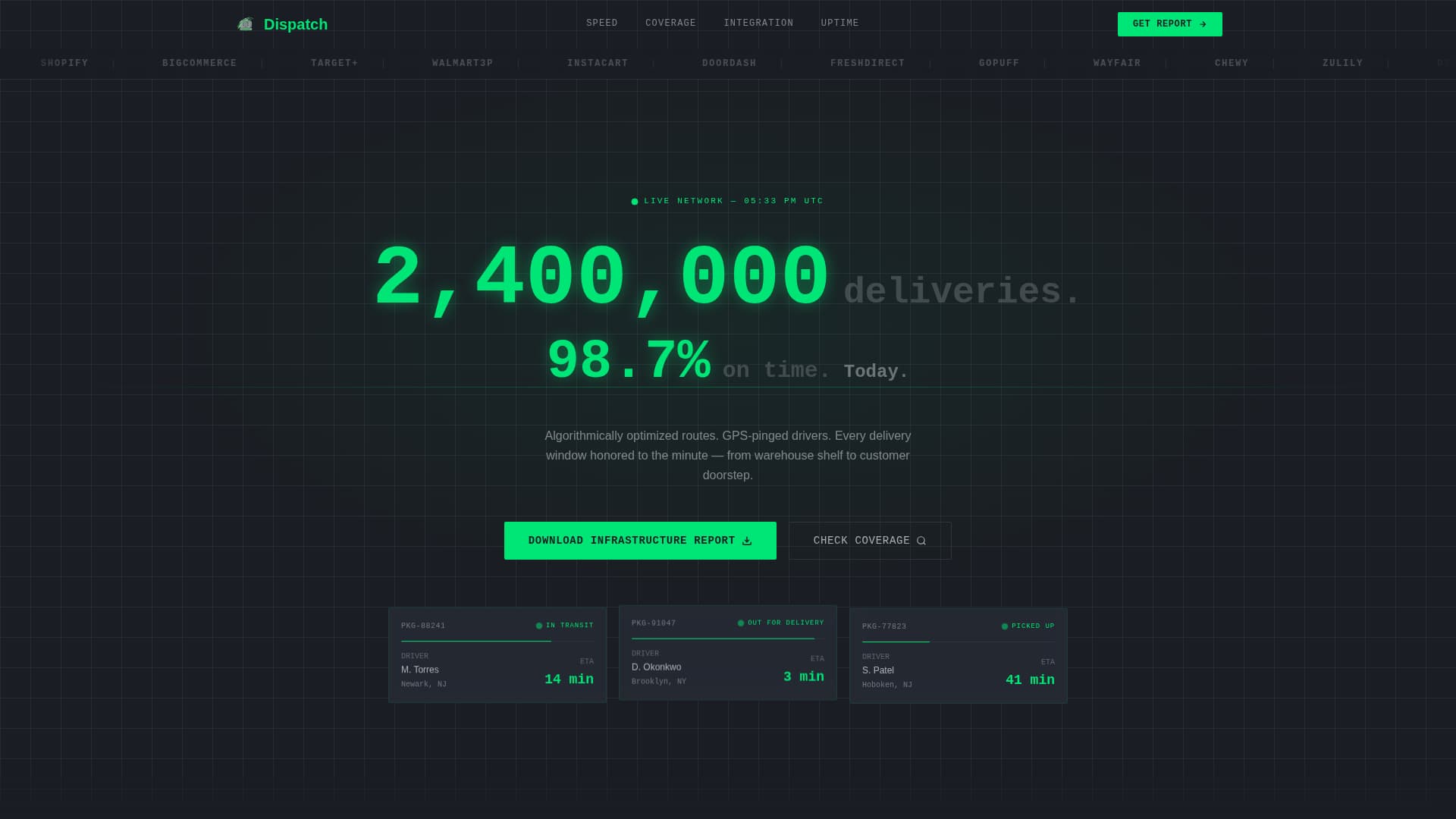Click the Out For Delivery label
Viewport: 1456px width, 819px height.
point(786,623)
